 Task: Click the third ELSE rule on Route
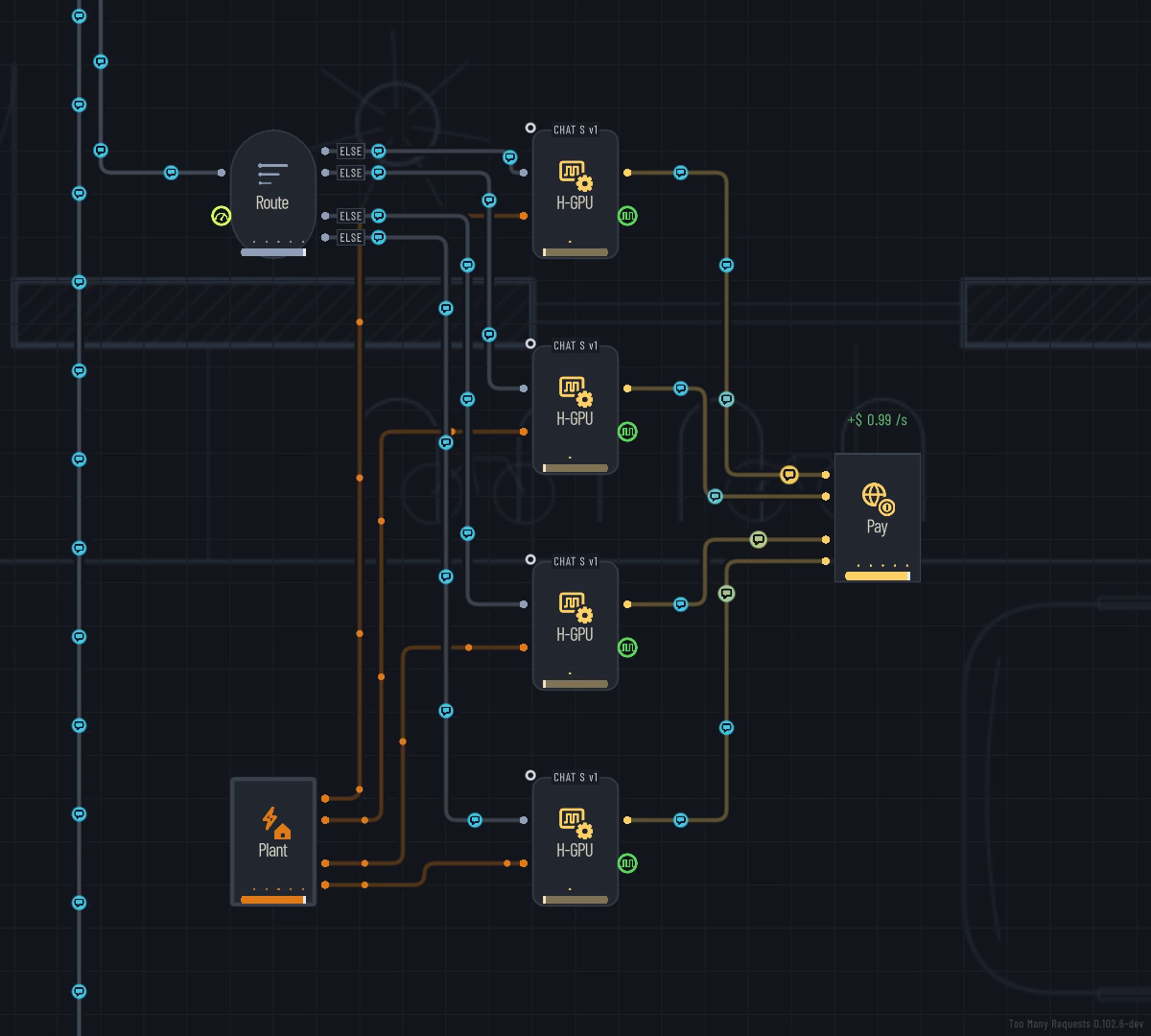click(351, 216)
